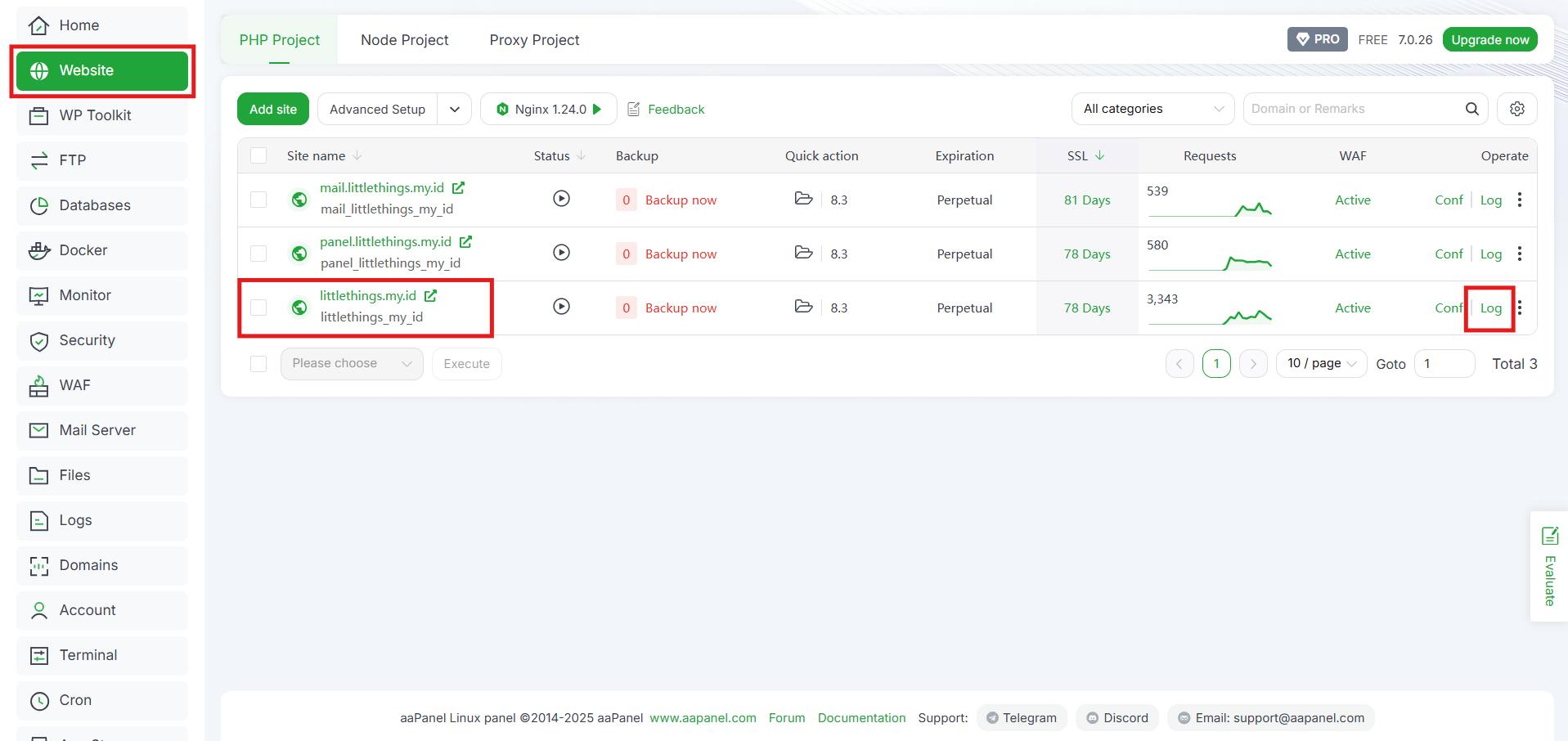Click Backup now for mail.littlethings.my.id
The image size is (1568, 741).
[681, 200]
